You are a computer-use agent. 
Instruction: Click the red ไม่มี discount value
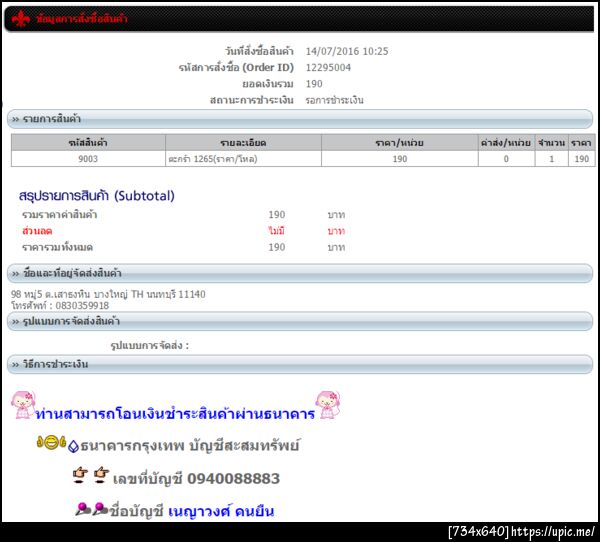click(x=276, y=231)
